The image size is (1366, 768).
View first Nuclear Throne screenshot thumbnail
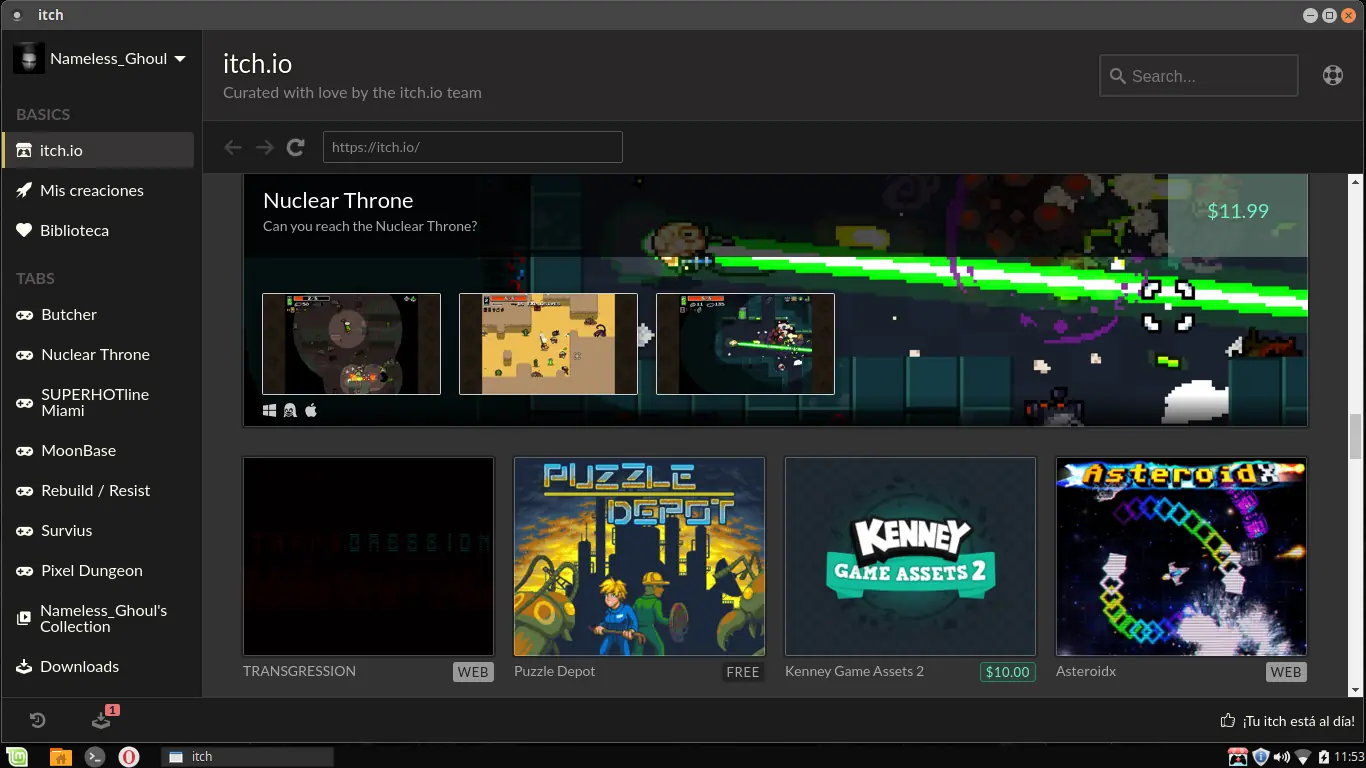(x=351, y=344)
